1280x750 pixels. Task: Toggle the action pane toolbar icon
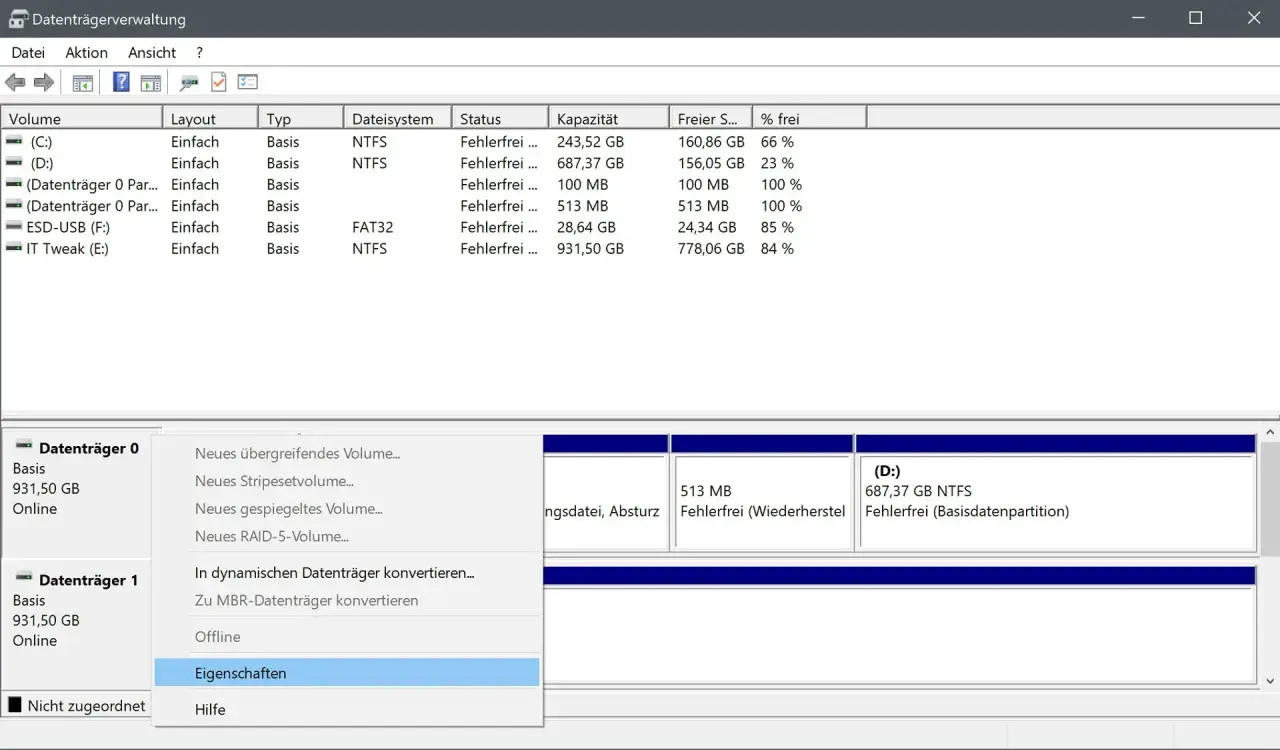[x=150, y=83]
